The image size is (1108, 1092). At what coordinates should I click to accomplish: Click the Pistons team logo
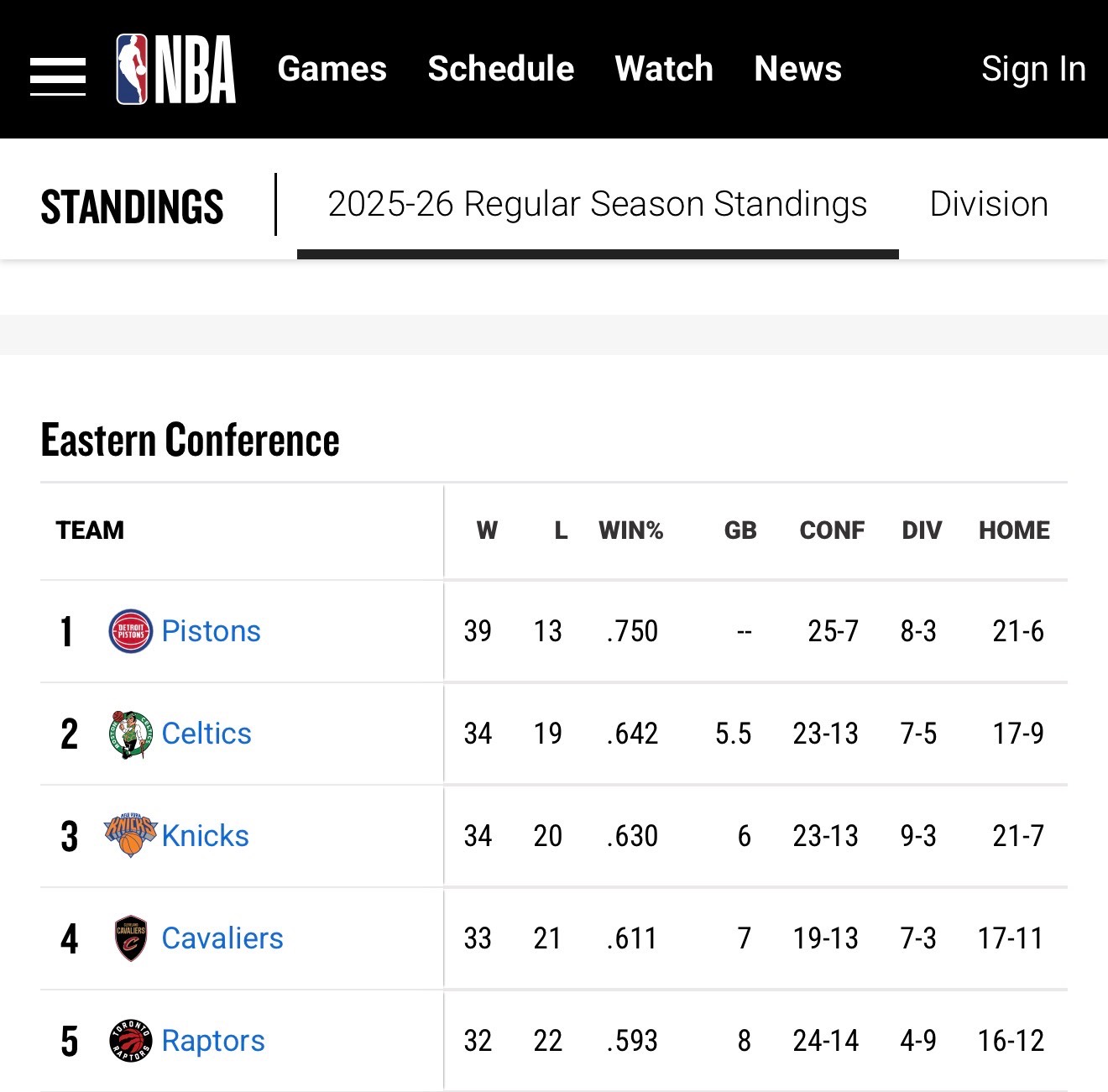[x=131, y=631]
